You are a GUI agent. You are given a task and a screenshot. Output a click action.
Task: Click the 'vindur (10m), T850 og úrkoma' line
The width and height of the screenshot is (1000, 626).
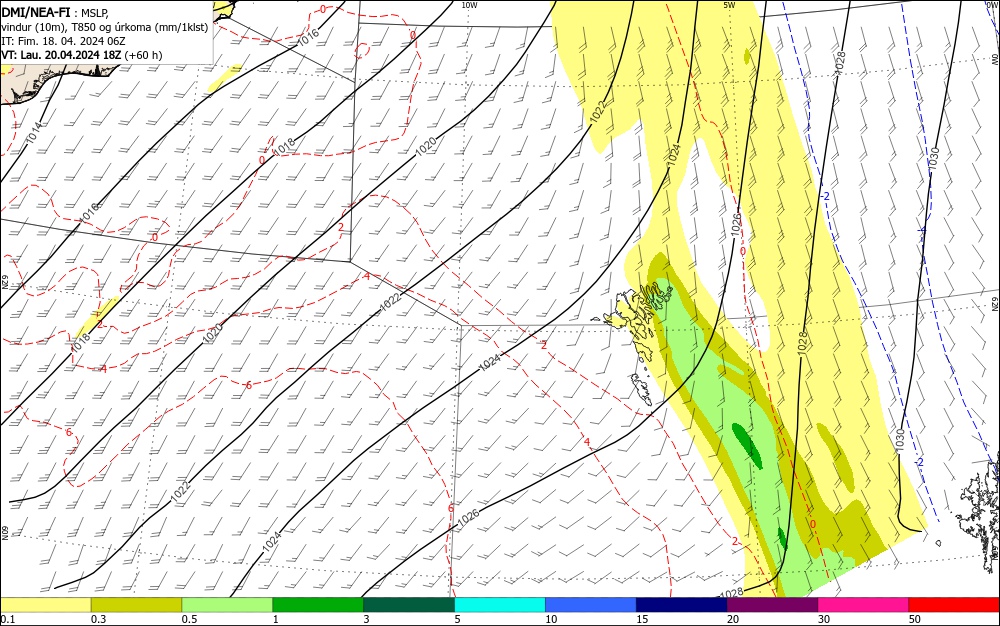(105, 27)
